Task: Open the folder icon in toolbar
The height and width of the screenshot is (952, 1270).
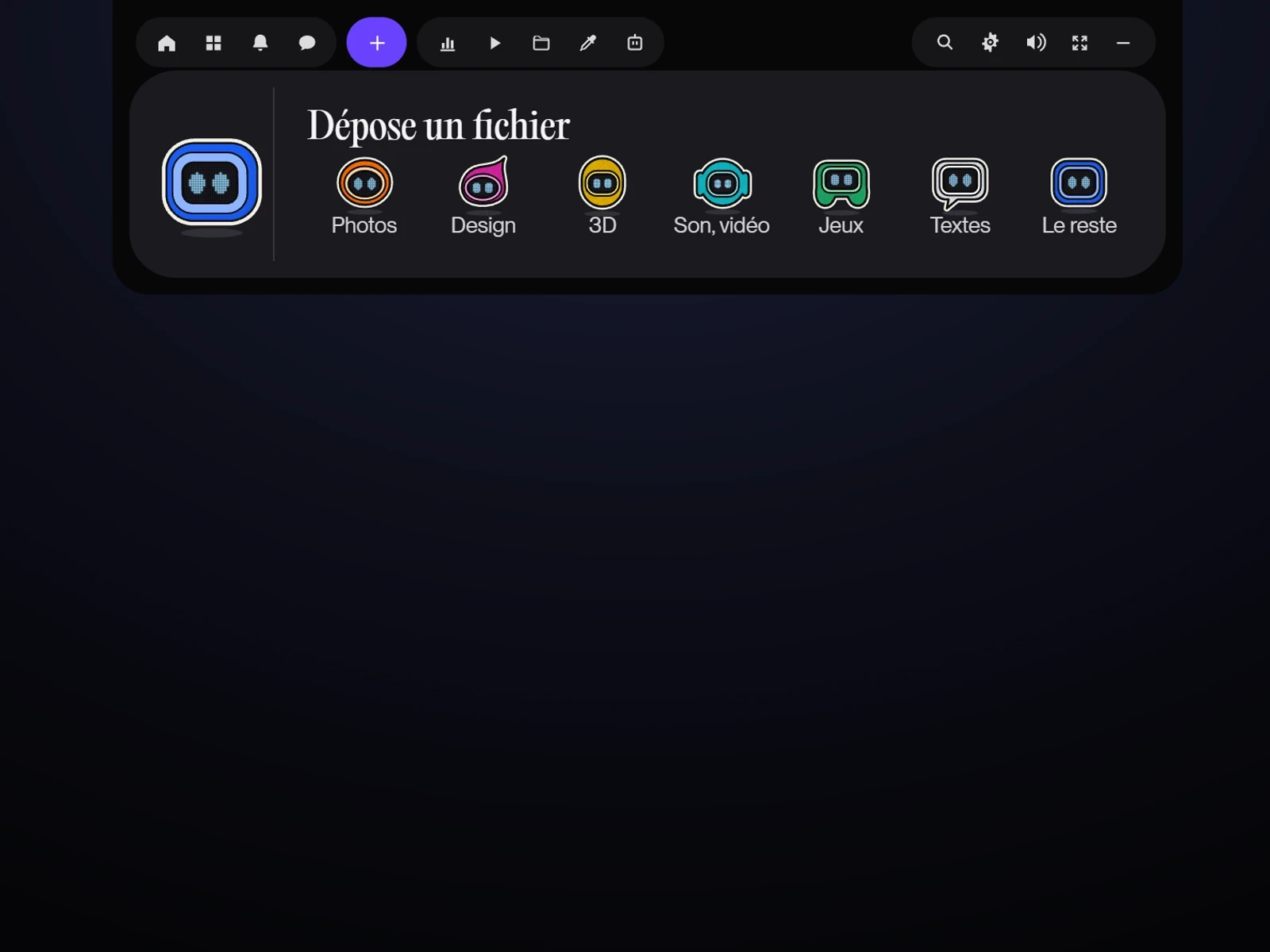Action: coord(541,43)
